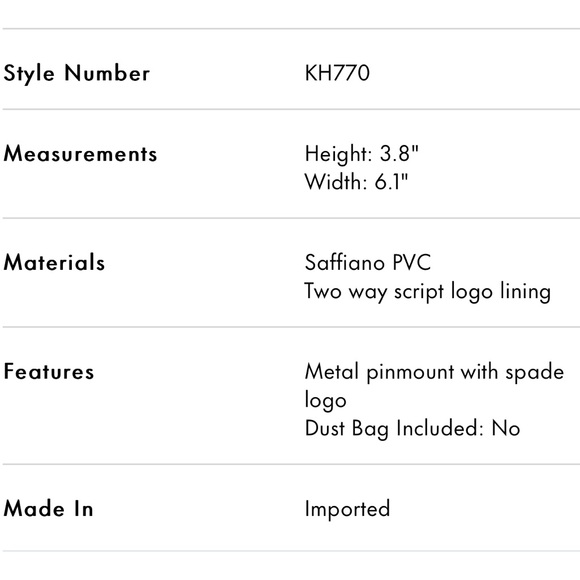Viewport: 580px width, 580px height.
Task: Click the Measurements heading
Action: (80, 154)
